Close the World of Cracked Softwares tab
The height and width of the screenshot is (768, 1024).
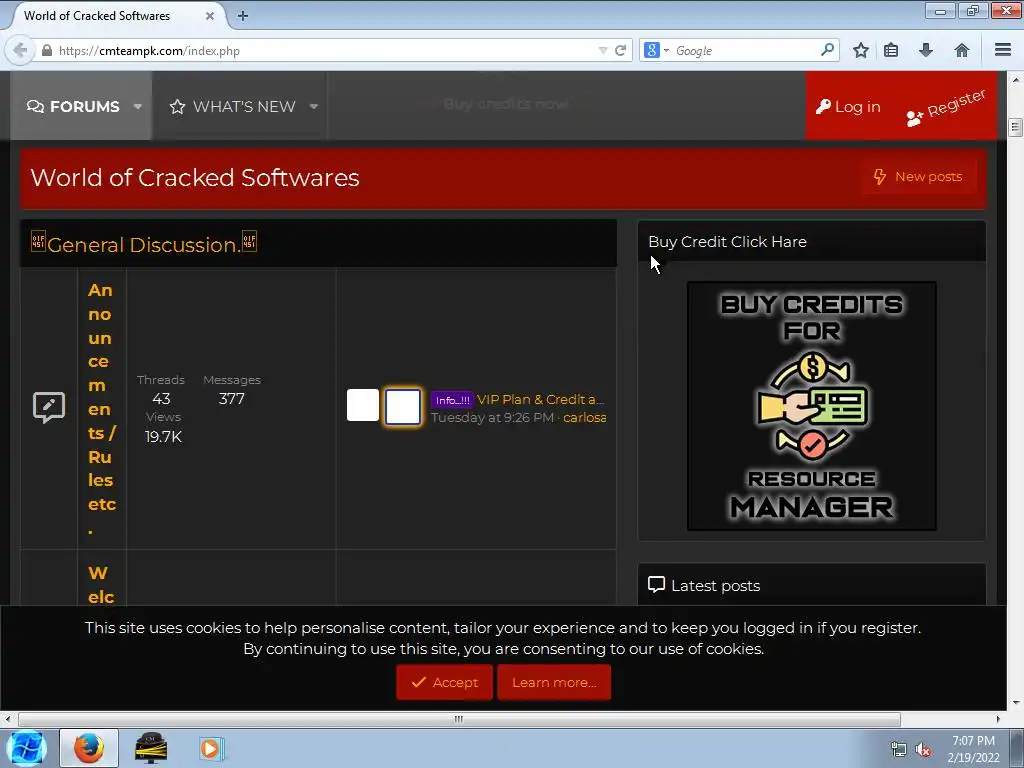tap(210, 16)
